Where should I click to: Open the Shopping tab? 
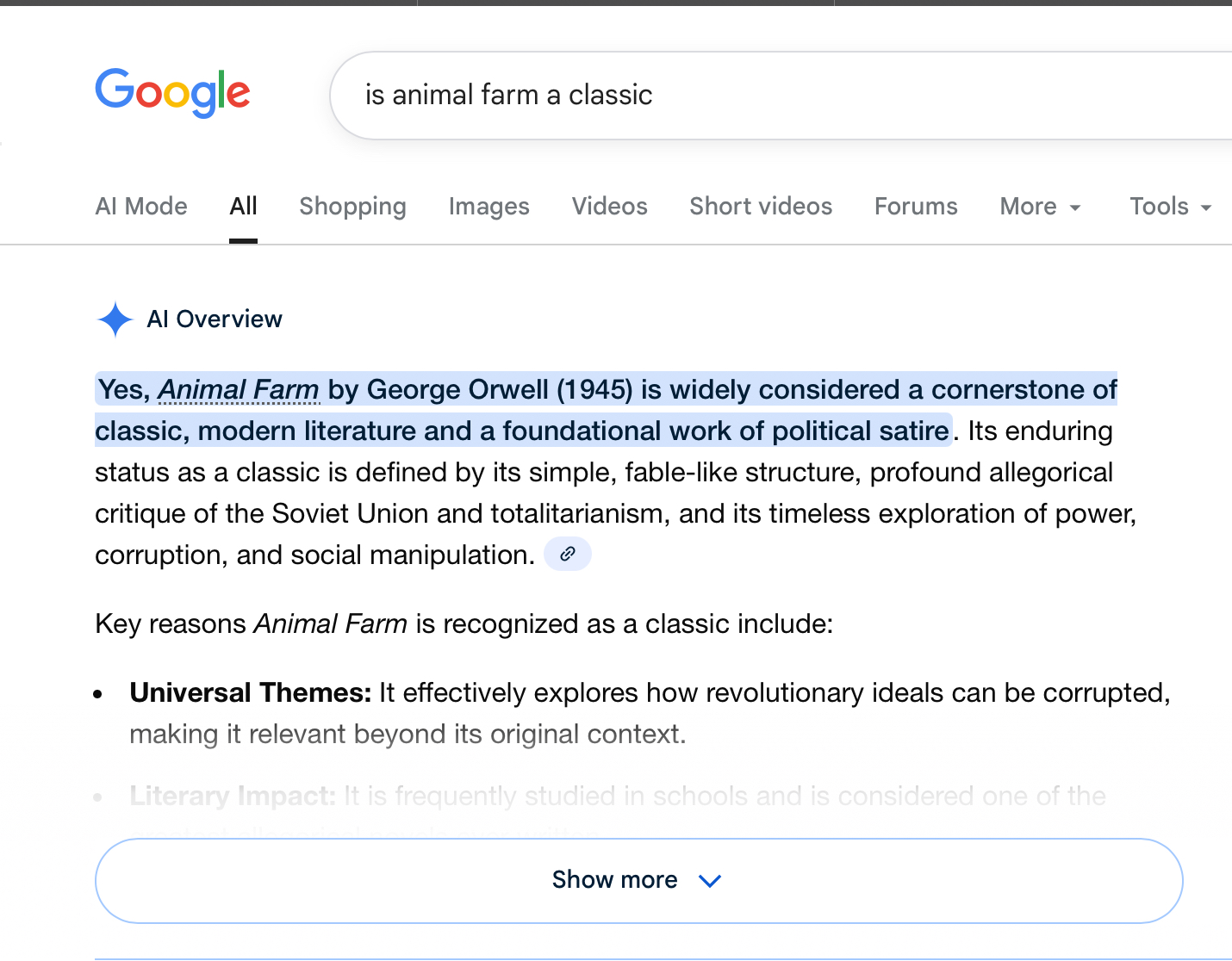[x=352, y=207]
